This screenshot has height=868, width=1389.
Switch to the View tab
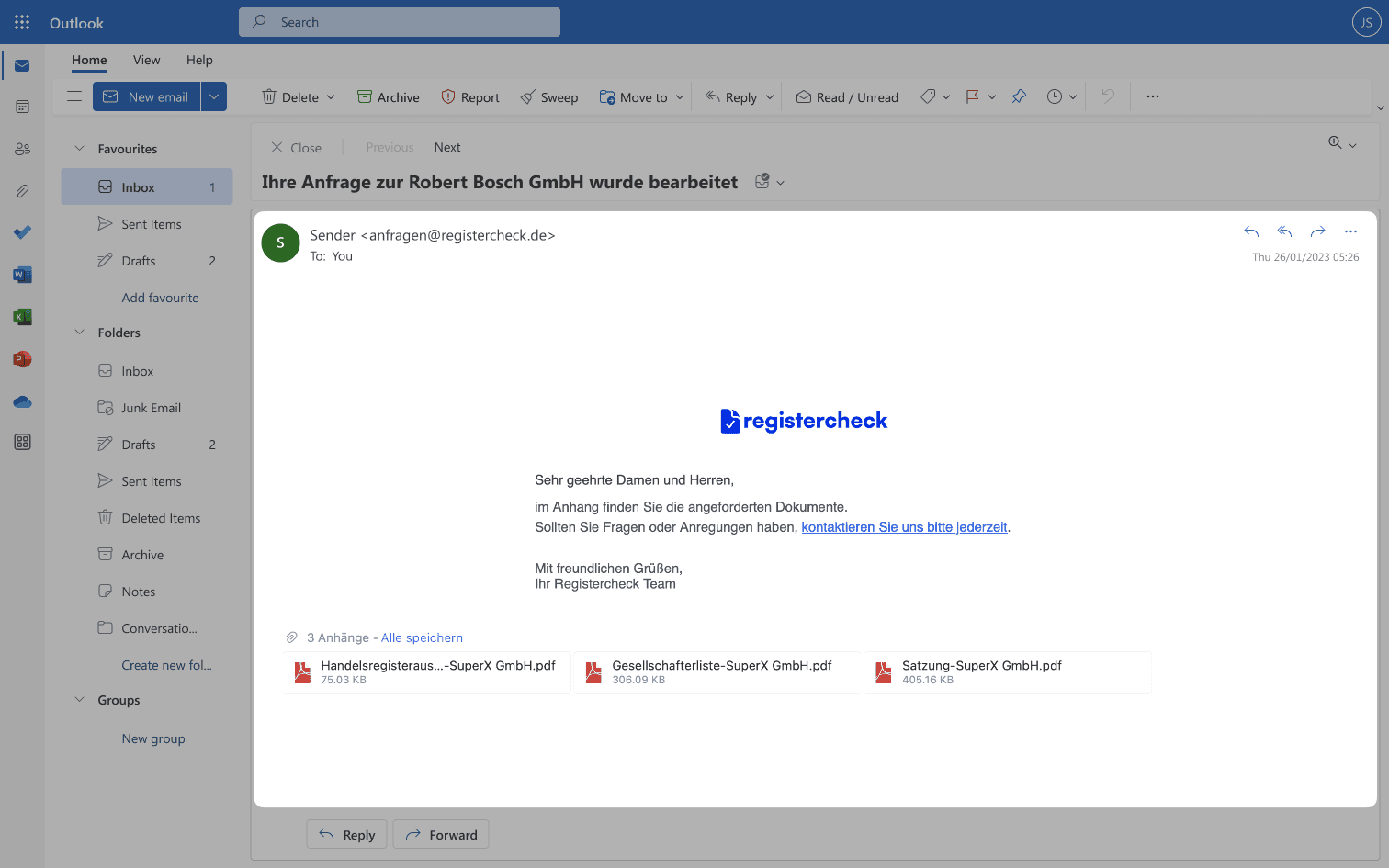146,60
